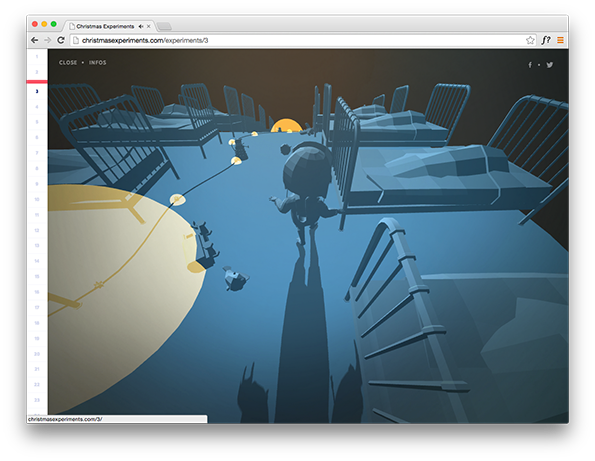
Task: Open the INFOS link
Action: coord(98,63)
